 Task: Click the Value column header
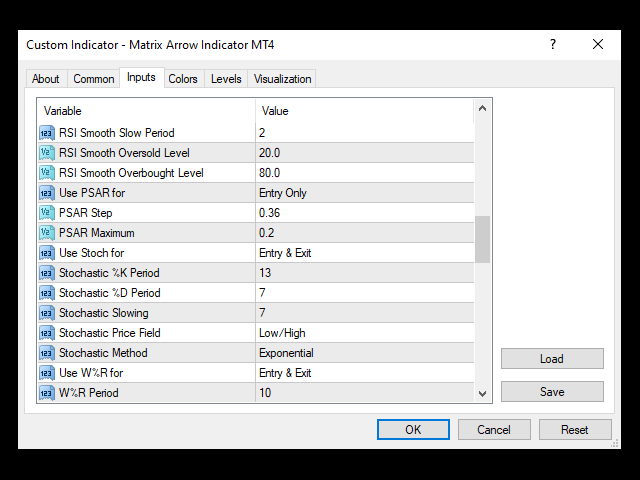365,111
